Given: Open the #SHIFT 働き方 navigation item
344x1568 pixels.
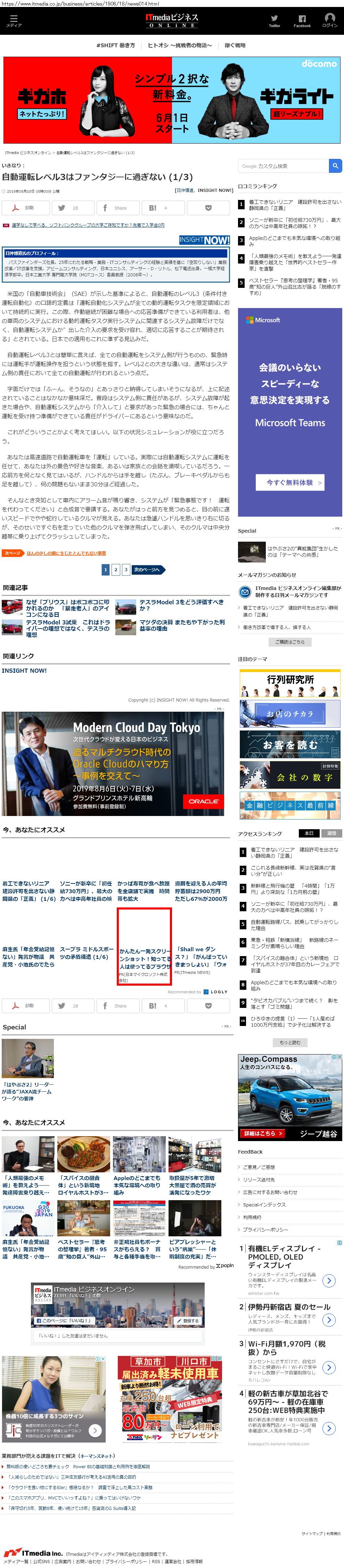Looking at the screenshot, I should [116, 46].
